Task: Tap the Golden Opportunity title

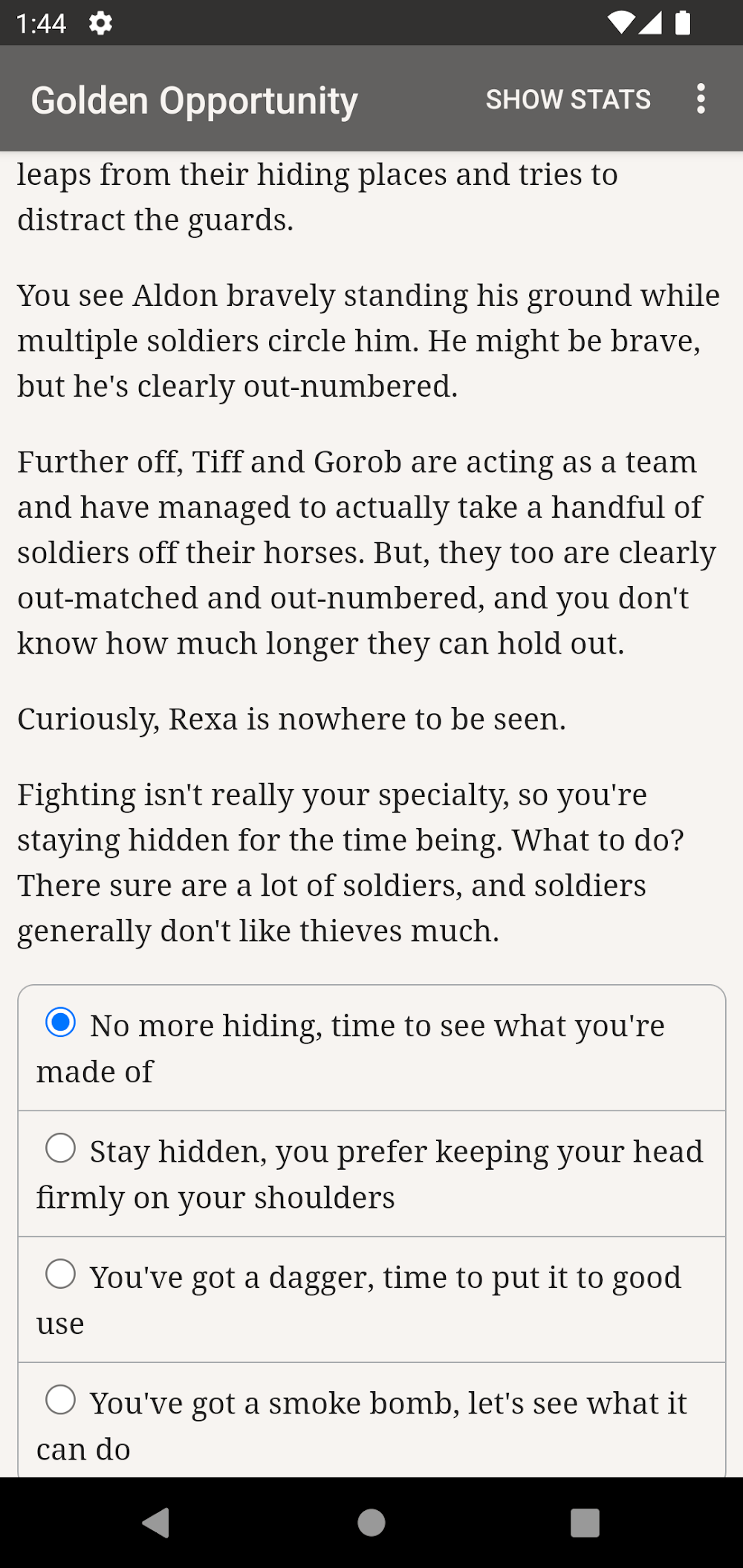Action: (x=195, y=101)
